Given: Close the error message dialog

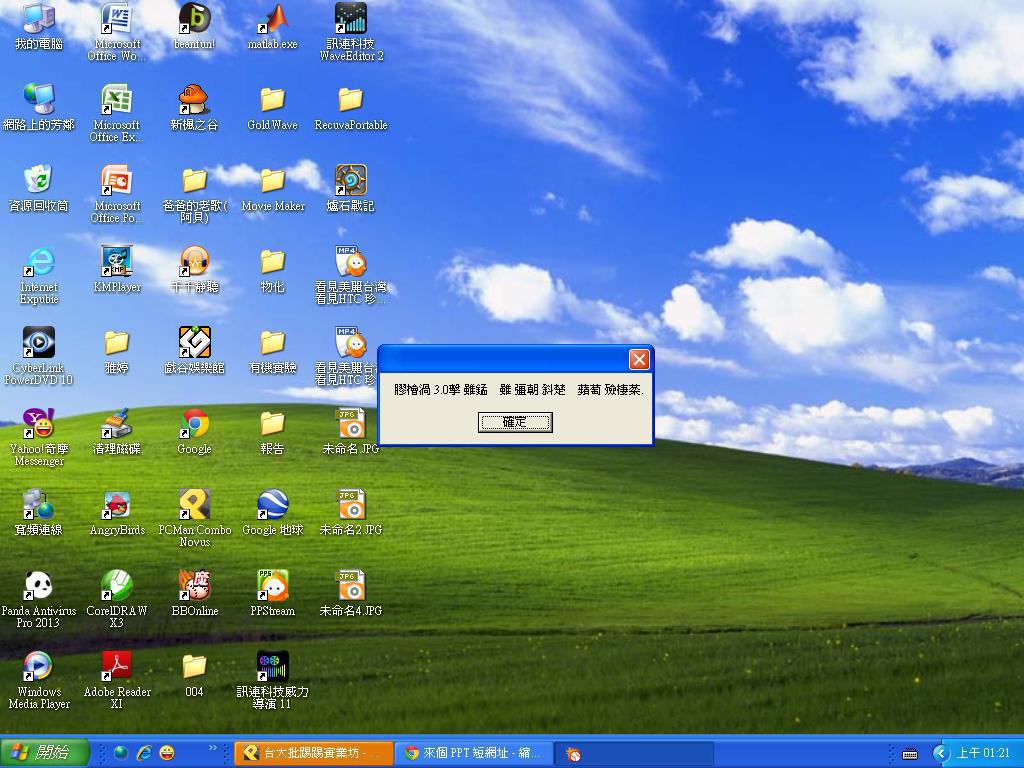Looking at the screenshot, I should (x=639, y=359).
